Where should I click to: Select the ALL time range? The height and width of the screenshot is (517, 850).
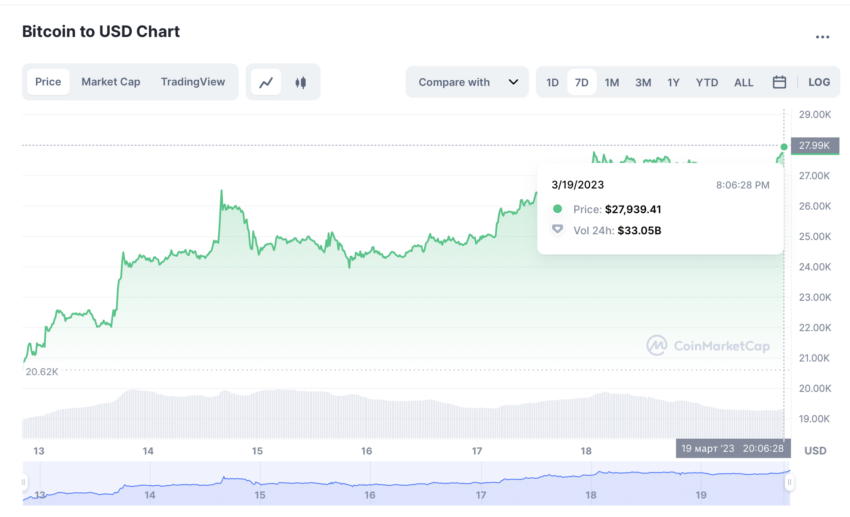click(x=743, y=82)
